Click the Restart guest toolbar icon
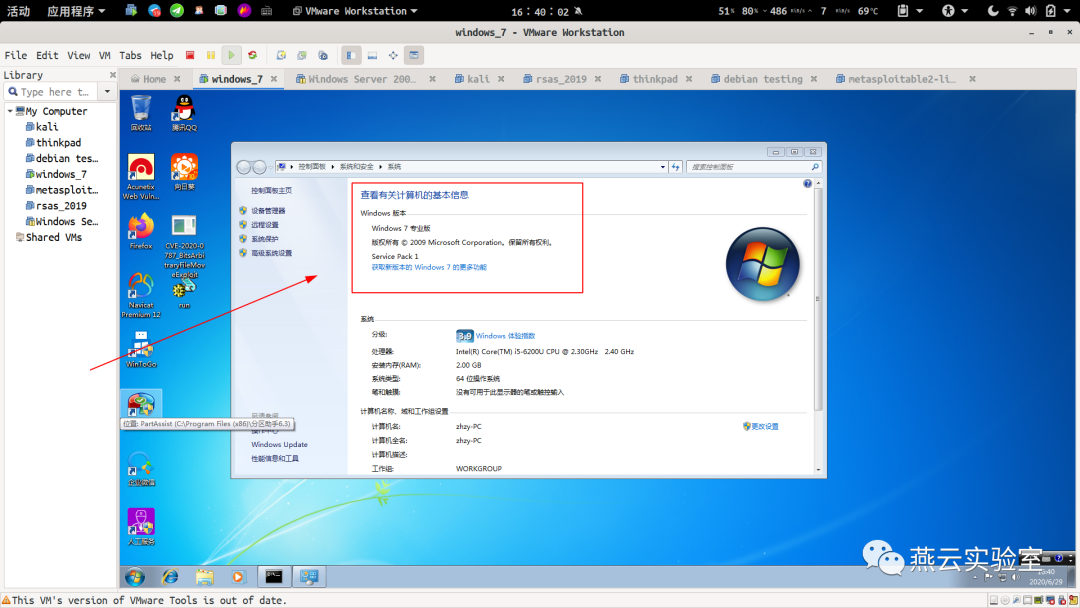 253,55
